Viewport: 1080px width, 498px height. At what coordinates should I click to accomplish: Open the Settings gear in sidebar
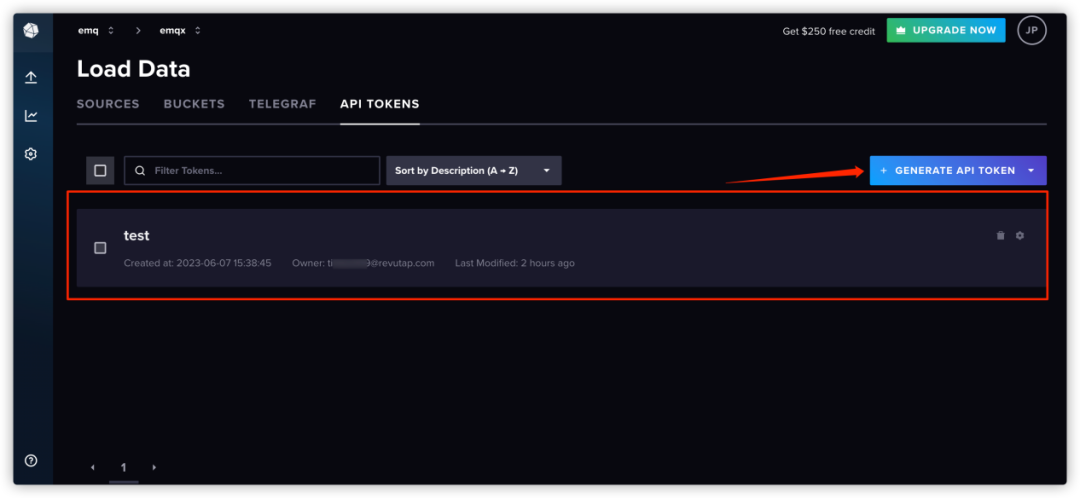(x=31, y=154)
